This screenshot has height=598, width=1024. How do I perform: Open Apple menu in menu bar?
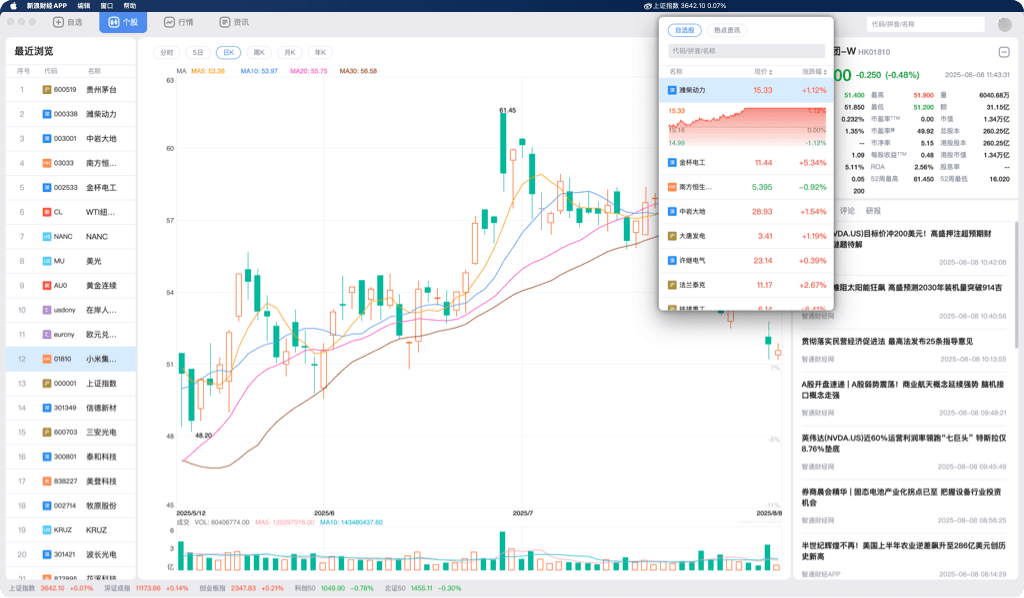point(13,5)
